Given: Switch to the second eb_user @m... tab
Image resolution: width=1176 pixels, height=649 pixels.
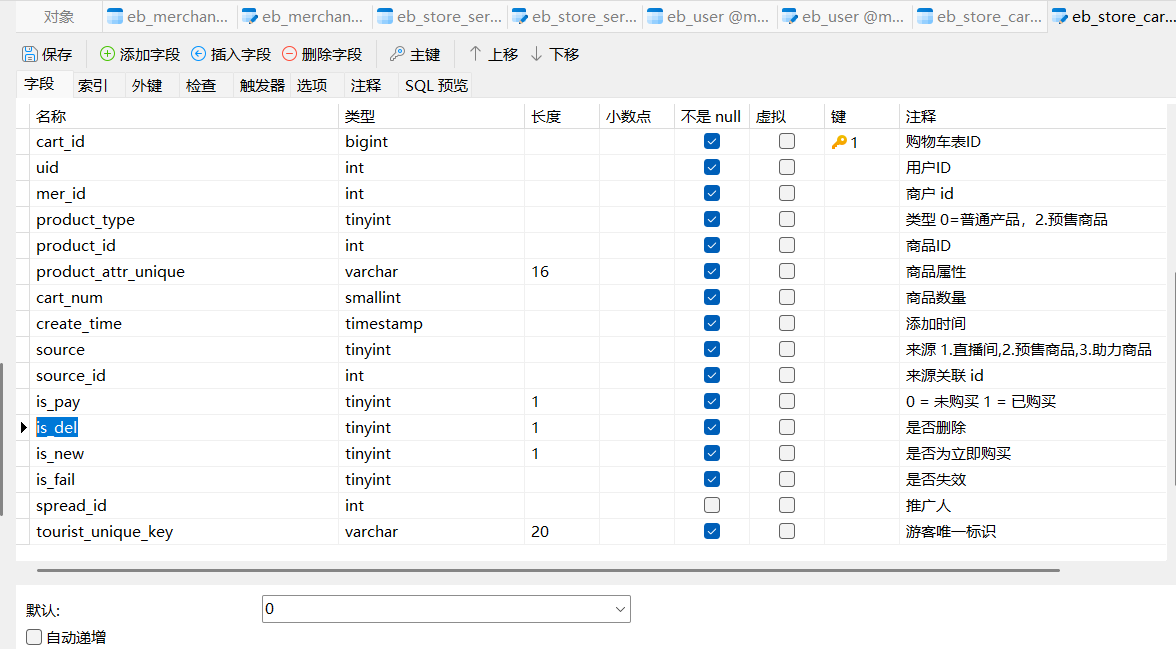Looking at the screenshot, I should 844,17.
